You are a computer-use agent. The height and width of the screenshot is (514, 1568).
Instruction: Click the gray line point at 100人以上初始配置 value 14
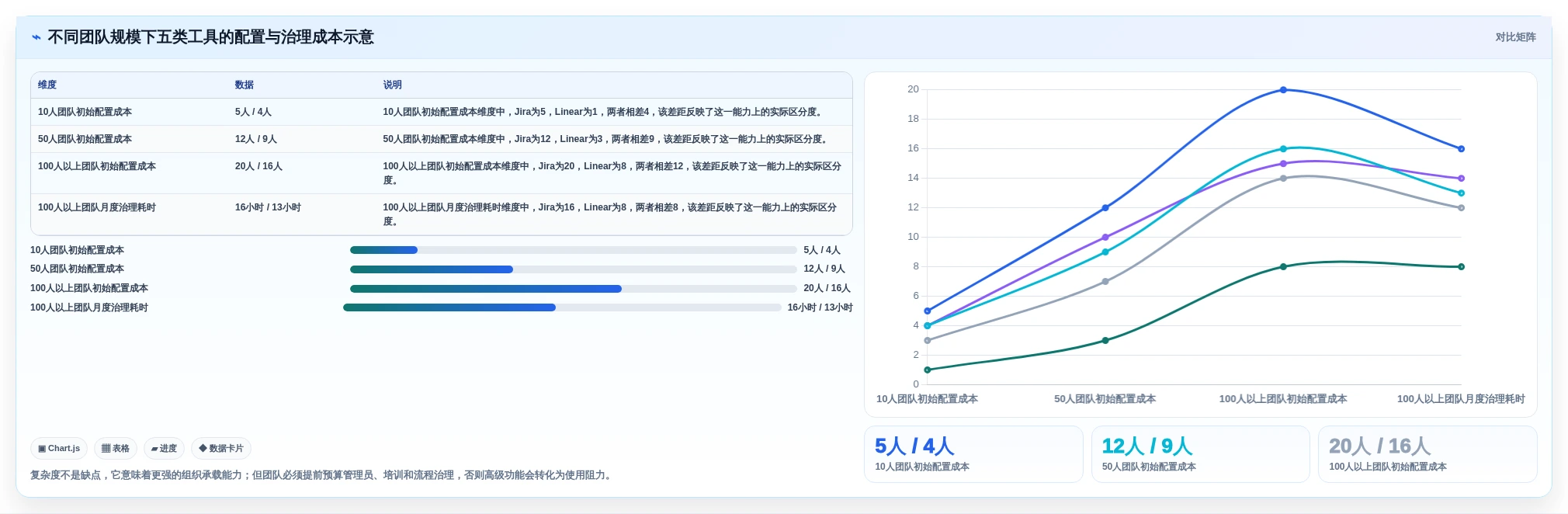pyautogui.click(x=1283, y=179)
